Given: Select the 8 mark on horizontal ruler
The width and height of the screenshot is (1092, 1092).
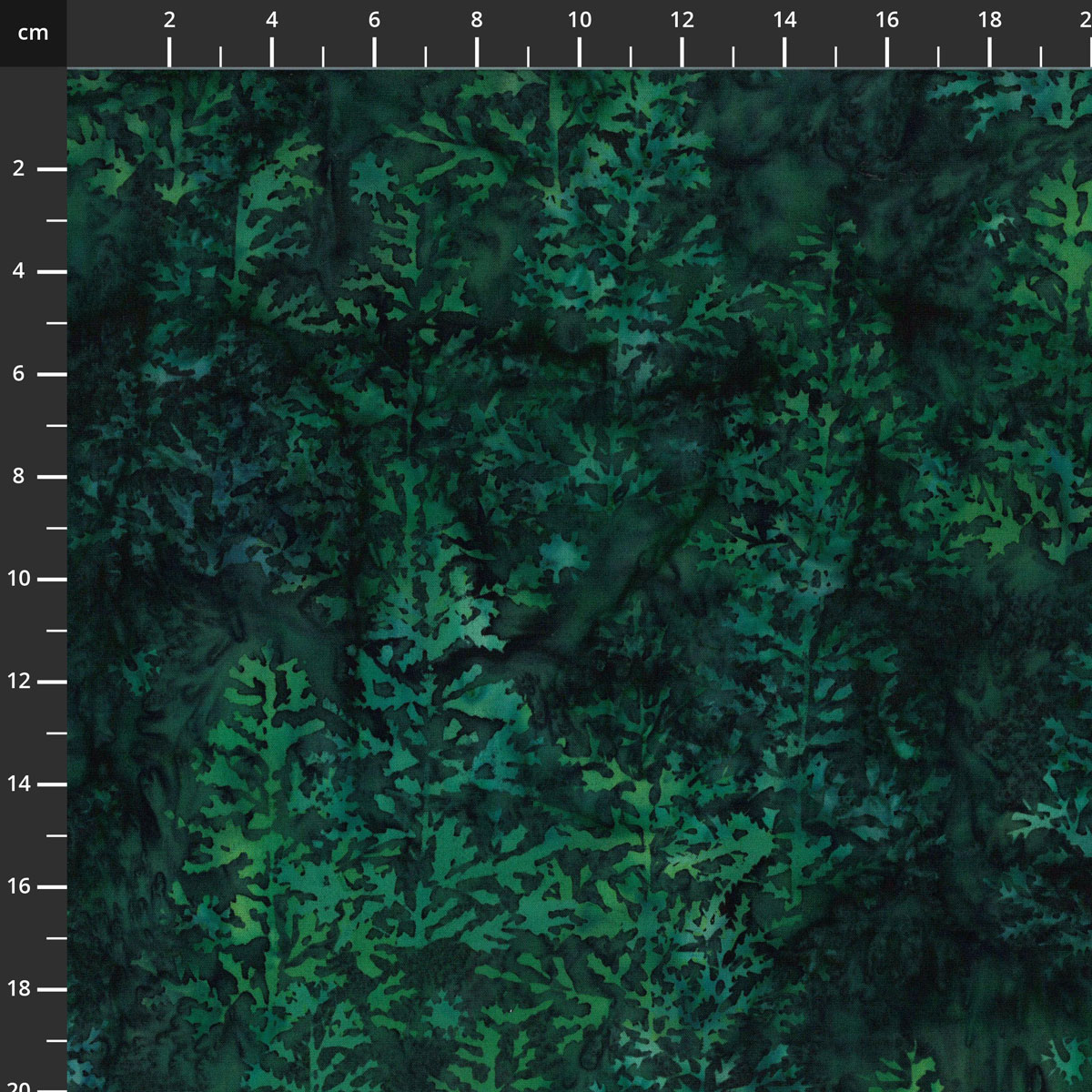Looking at the screenshot, I should 477,20.
